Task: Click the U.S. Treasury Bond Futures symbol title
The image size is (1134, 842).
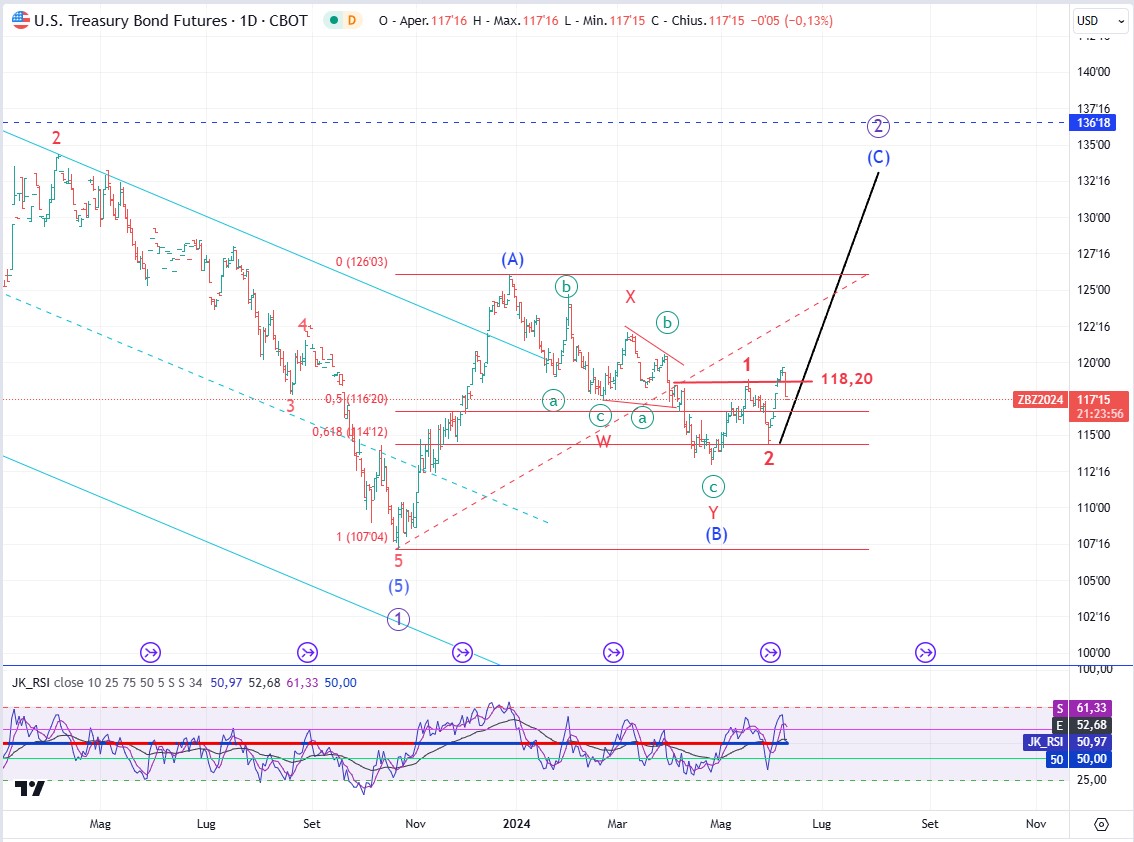Action: point(171,20)
